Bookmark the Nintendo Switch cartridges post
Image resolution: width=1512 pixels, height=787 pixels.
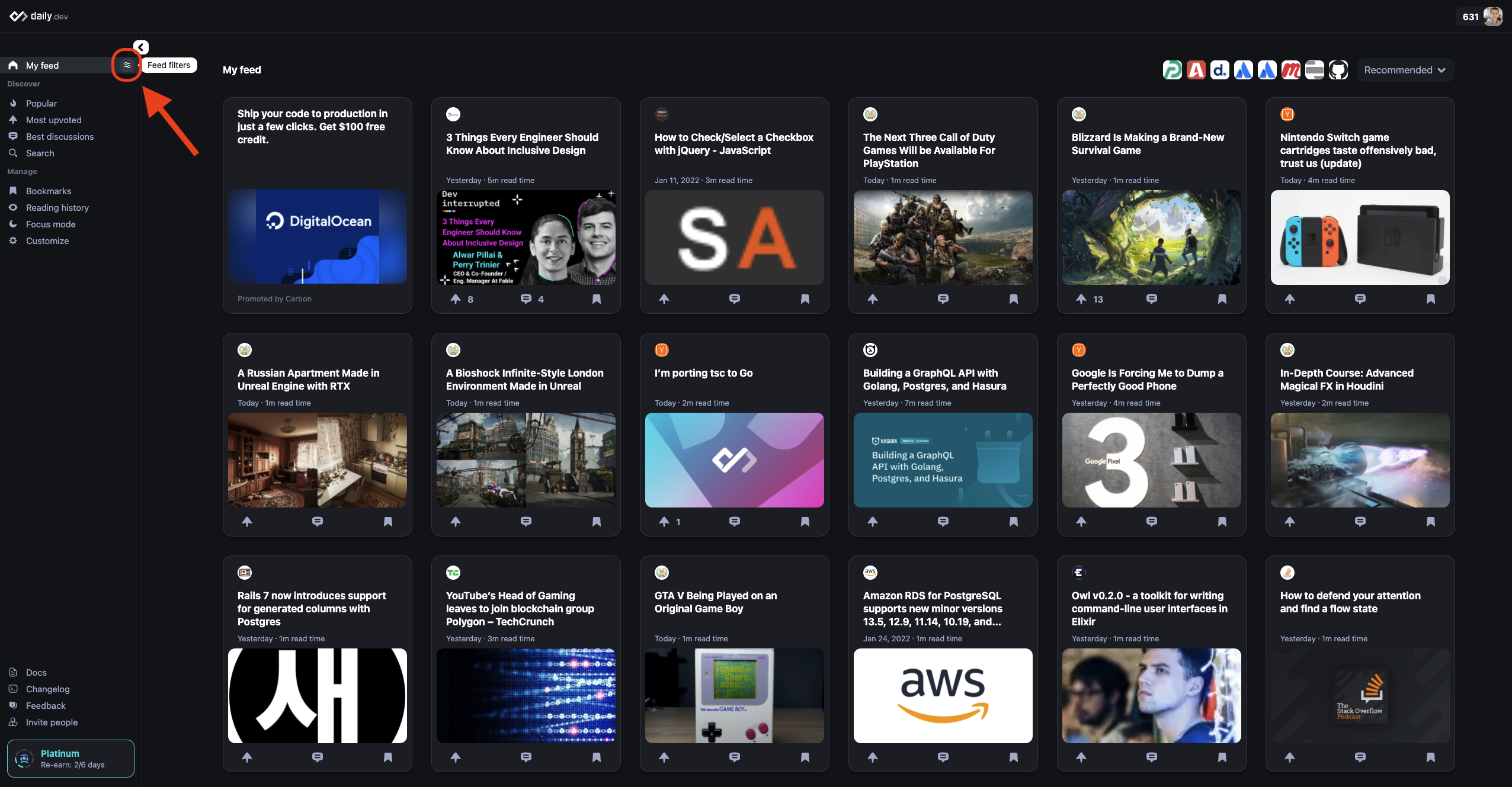point(1431,299)
